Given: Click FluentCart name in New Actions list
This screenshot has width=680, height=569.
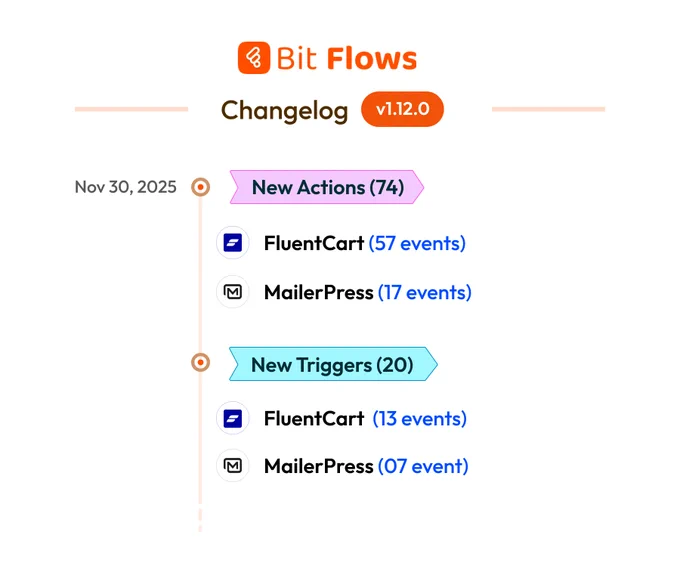Looking at the screenshot, I should (x=314, y=243).
